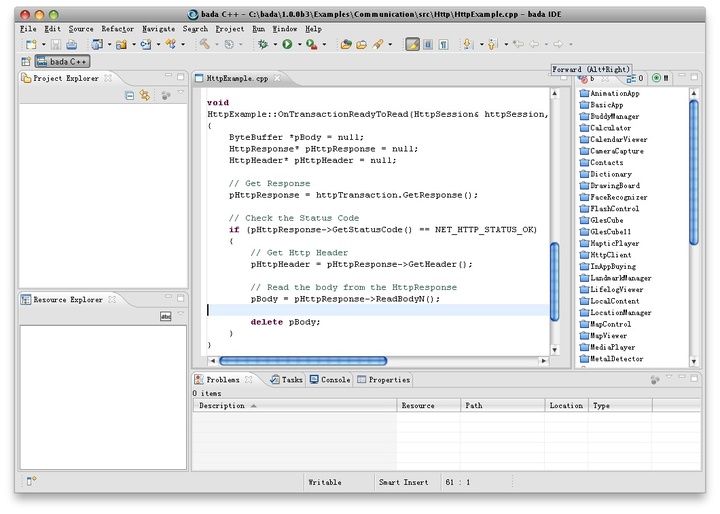Click the filter icon in Problems panel
Screen dimensions: 720x514
(x=655, y=379)
